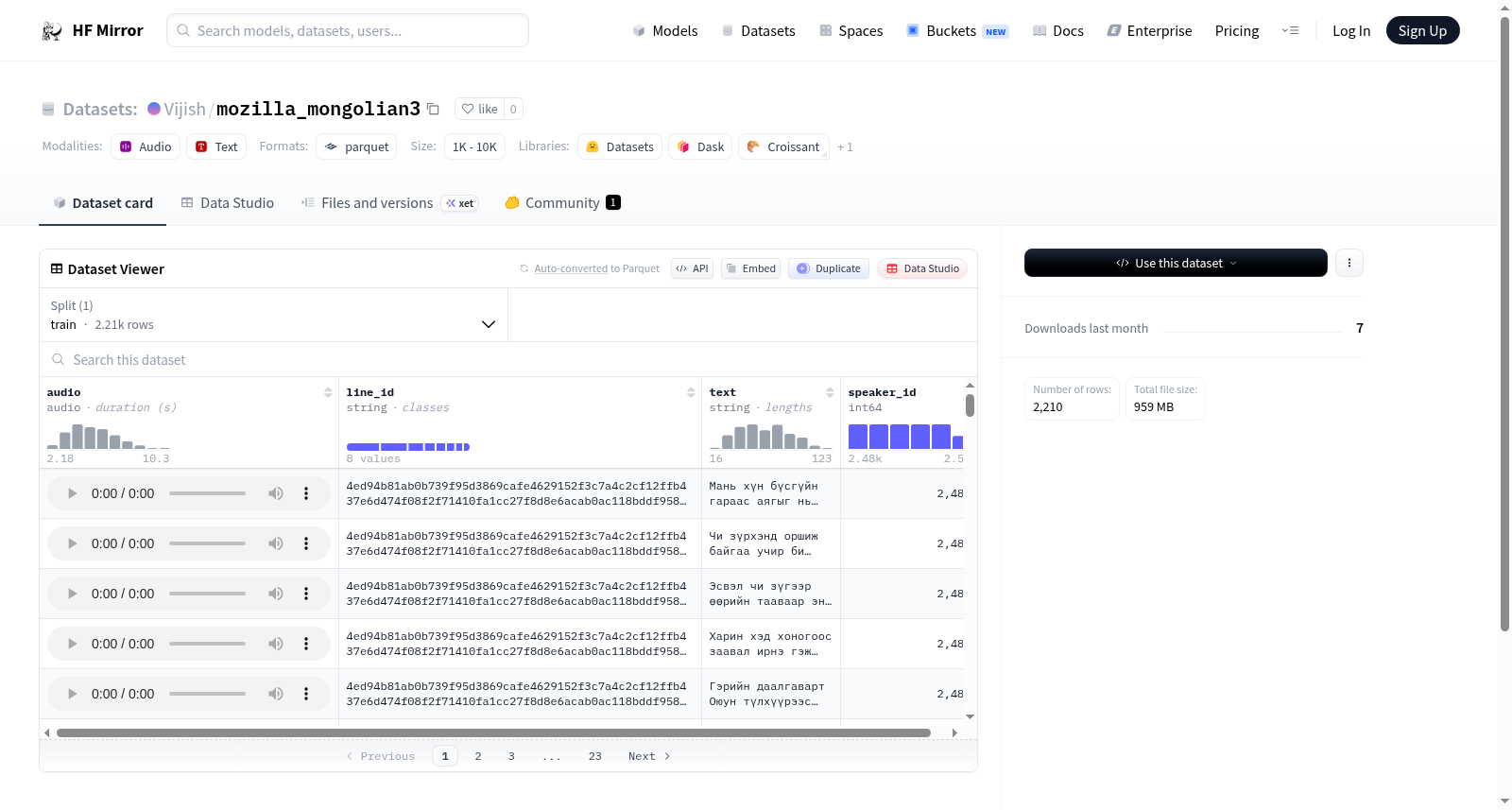Viewport: 1512px width, 810px height.
Task: Play audio in the 'Гэрийн даалгаварт' row
Action: point(72,694)
